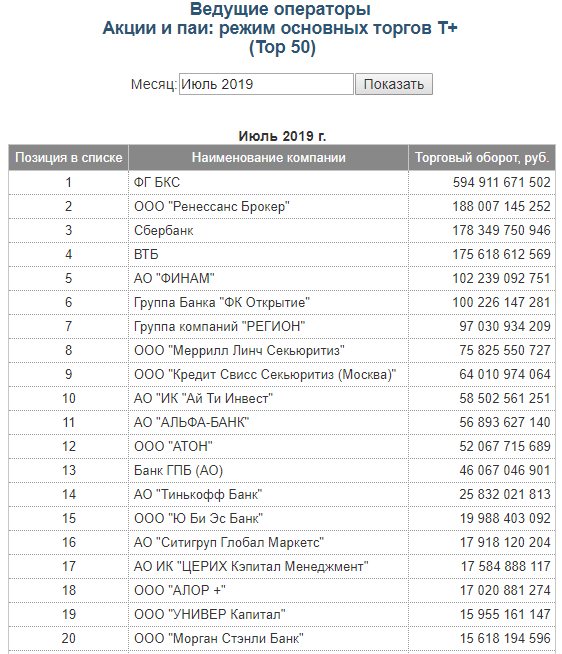
Task: Open the Месяц field showing Июль 2019
Action: click(266, 84)
